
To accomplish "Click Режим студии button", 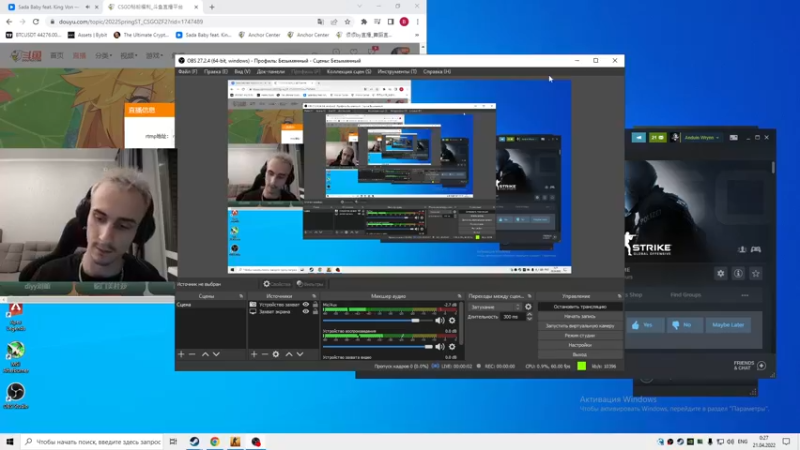I will click(x=580, y=336).
